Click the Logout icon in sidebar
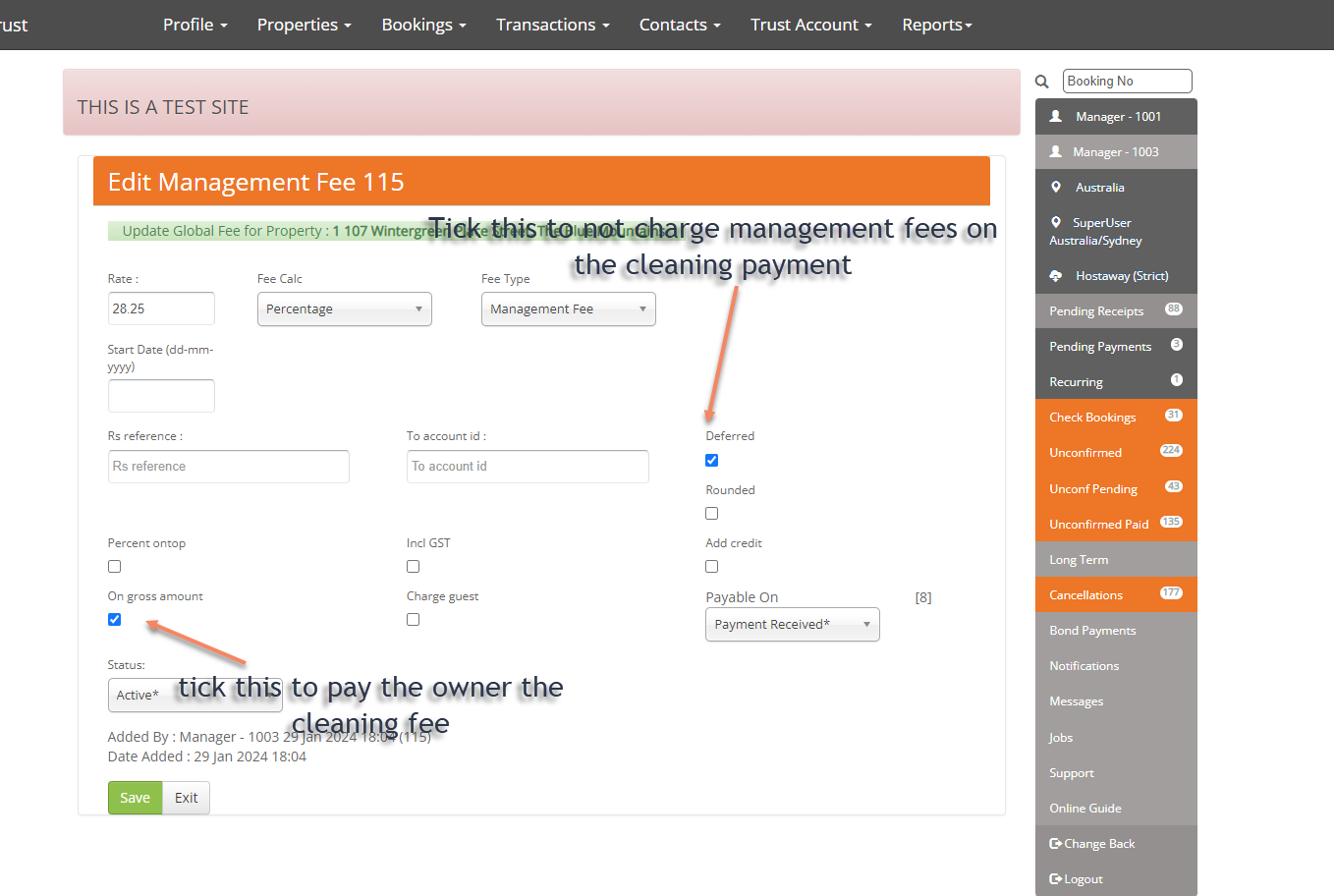The image size is (1334, 896). [x=1056, y=879]
